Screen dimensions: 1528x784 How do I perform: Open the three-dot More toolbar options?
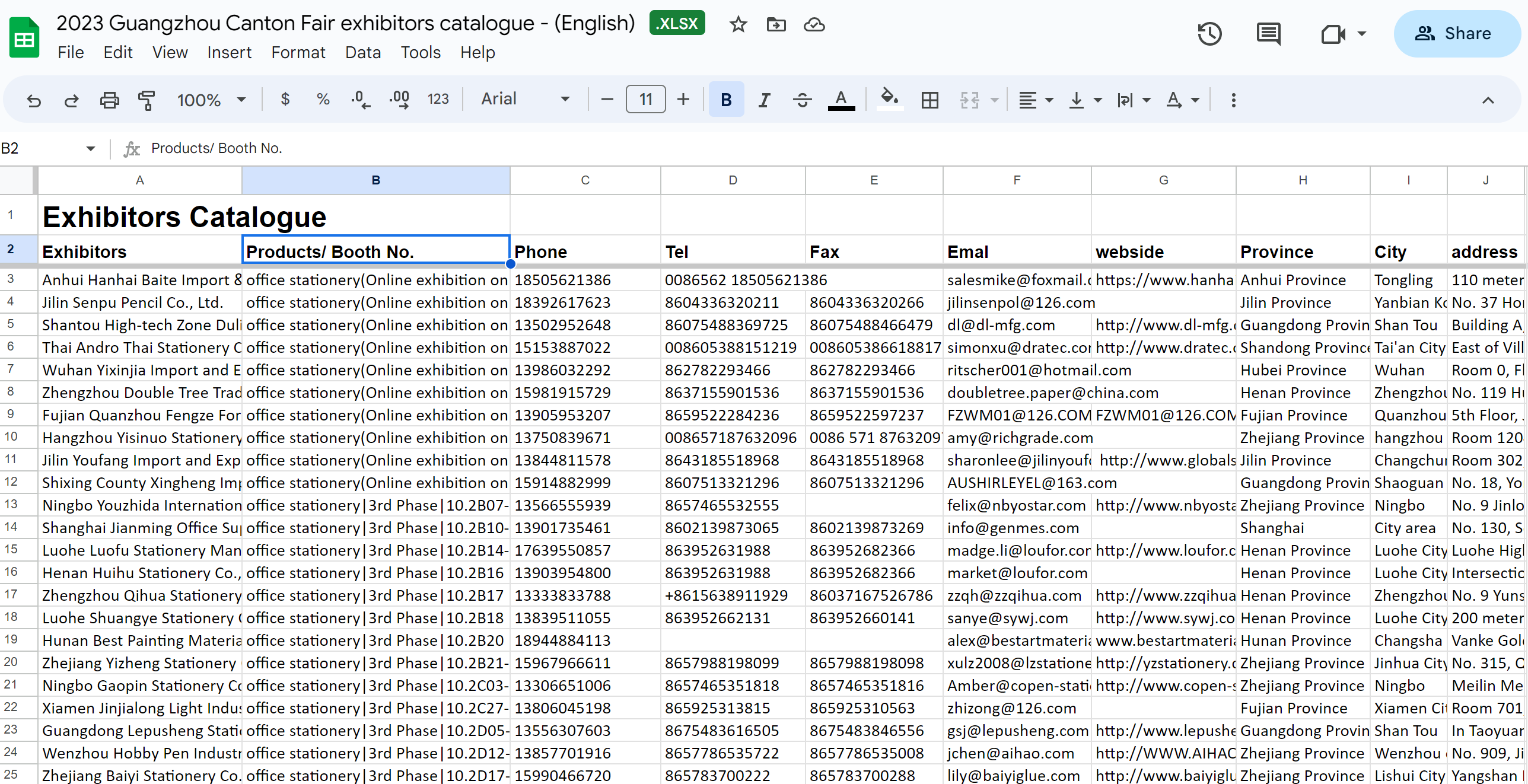(x=1233, y=100)
